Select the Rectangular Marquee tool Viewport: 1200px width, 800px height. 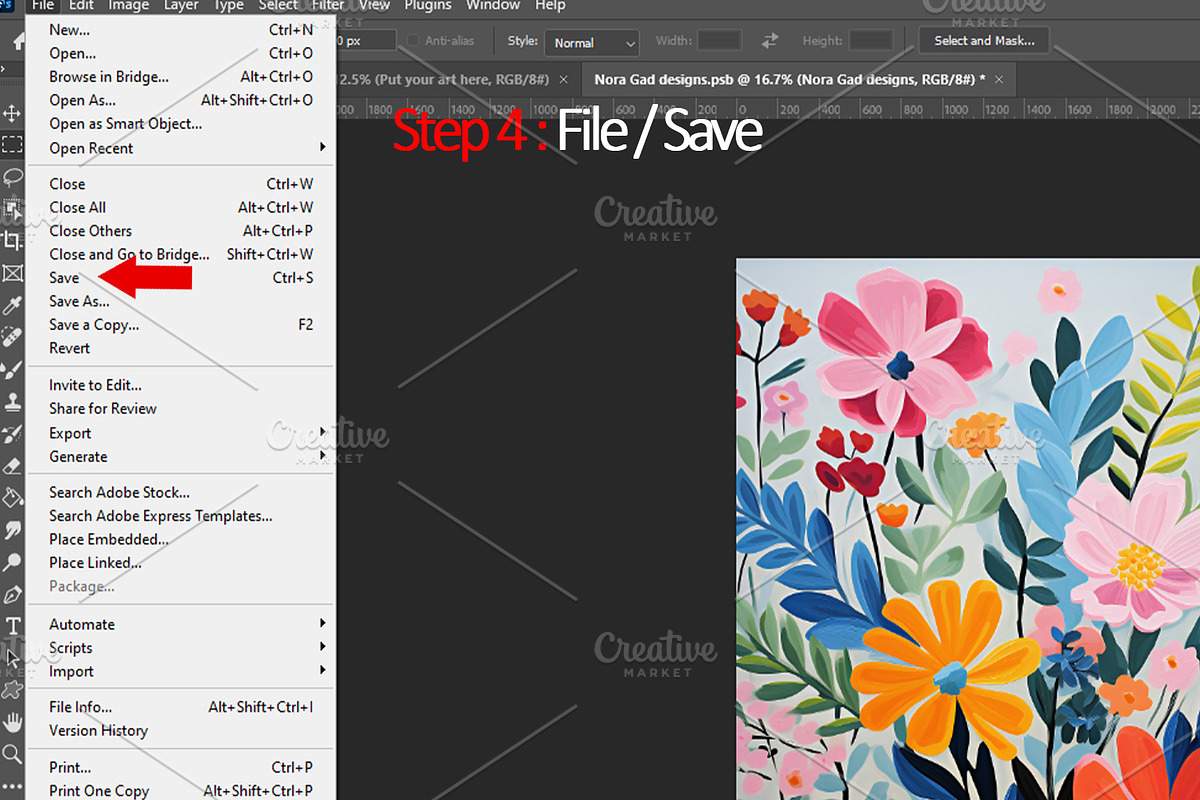[x=12, y=145]
